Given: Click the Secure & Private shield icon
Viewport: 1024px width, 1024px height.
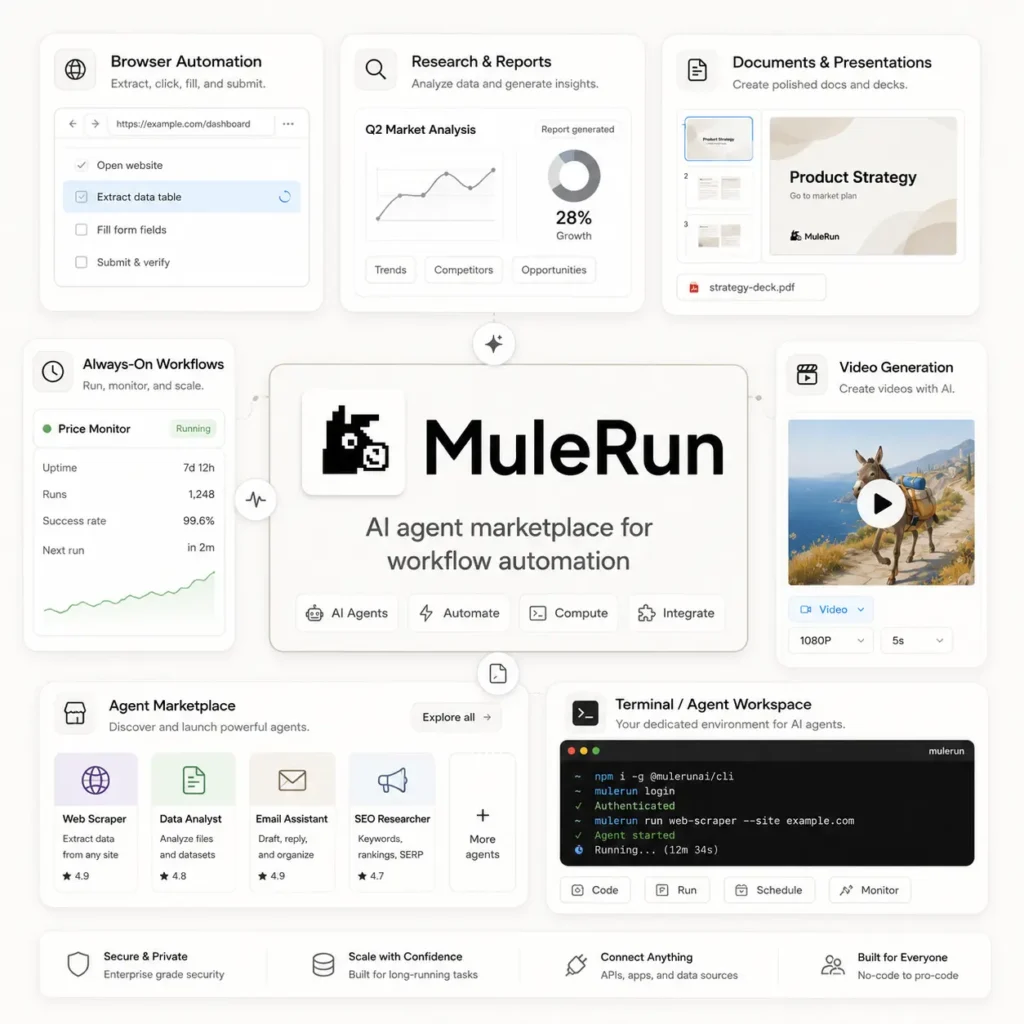Looking at the screenshot, I should 78,964.
